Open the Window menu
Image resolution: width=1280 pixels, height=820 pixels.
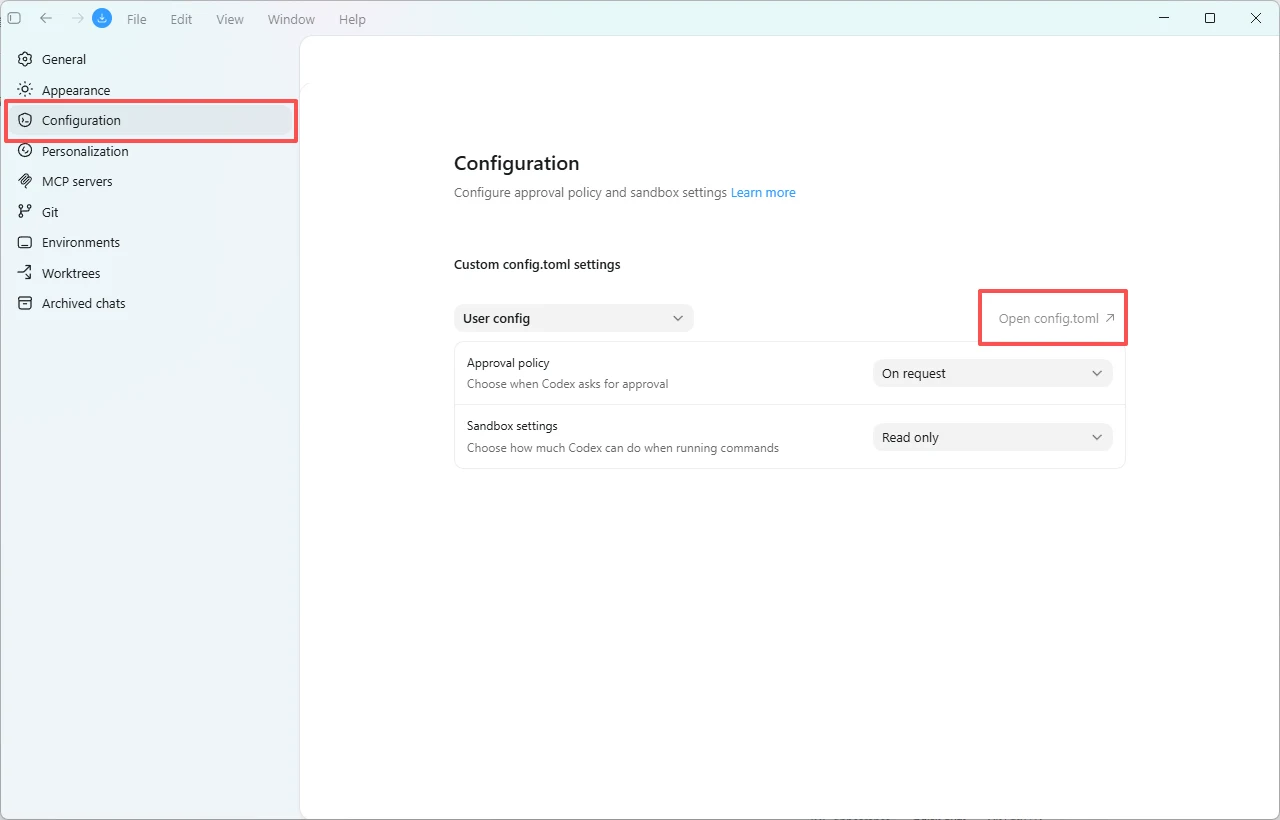pos(291,19)
